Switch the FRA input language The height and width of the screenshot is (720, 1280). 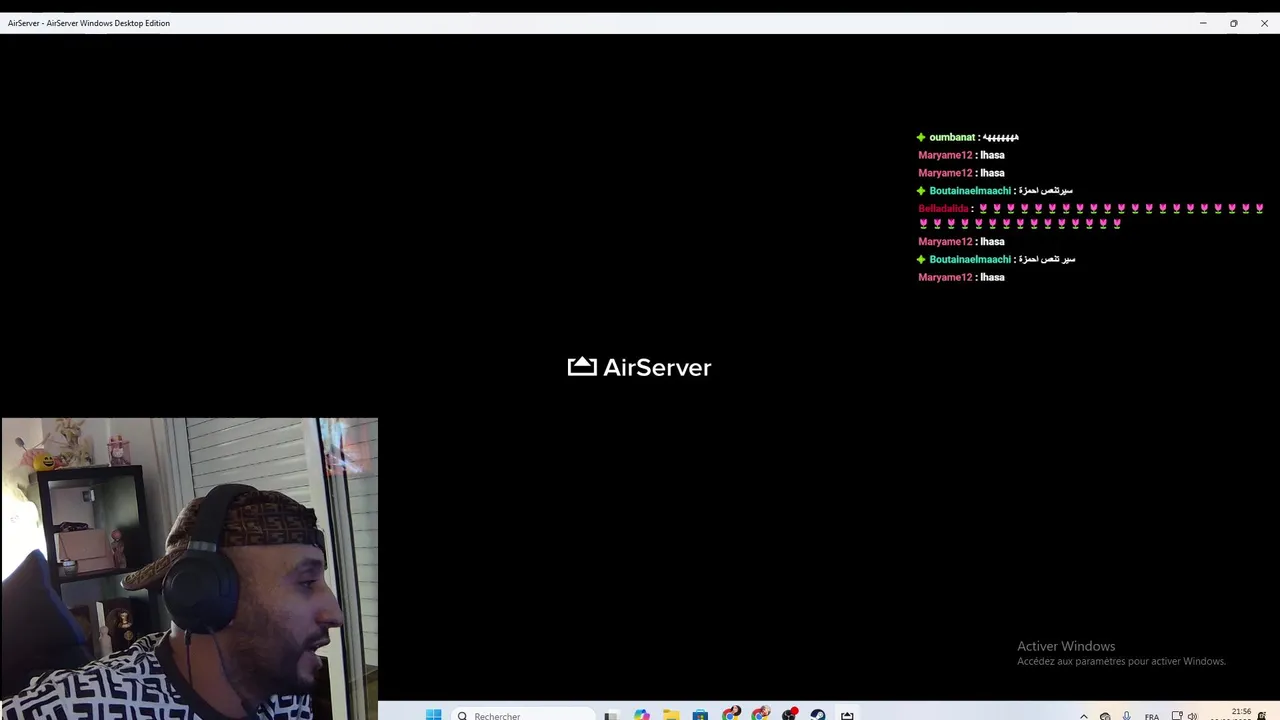(1152, 716)
